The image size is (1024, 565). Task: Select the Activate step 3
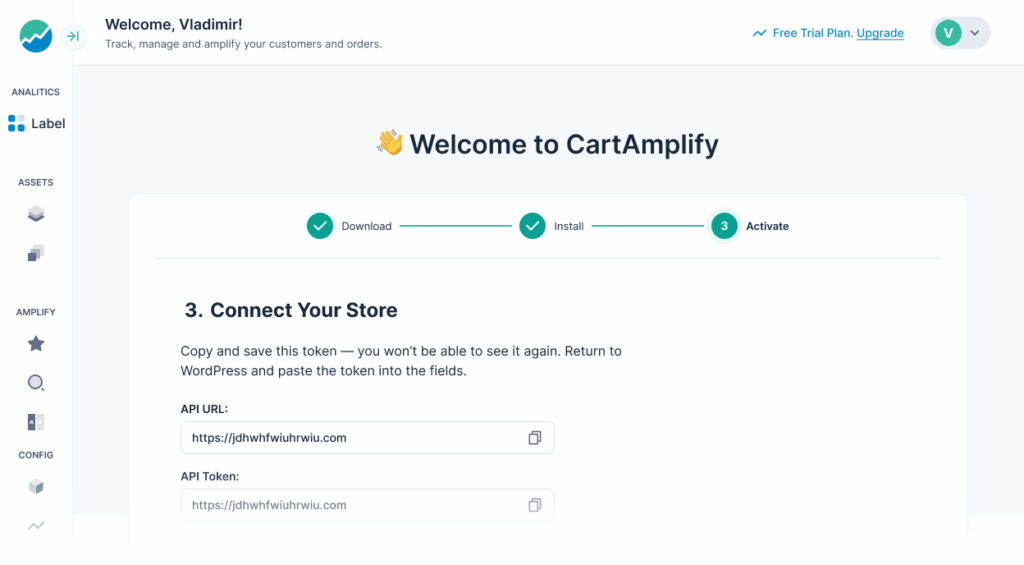pyautogui.click(x=750, y=226)
